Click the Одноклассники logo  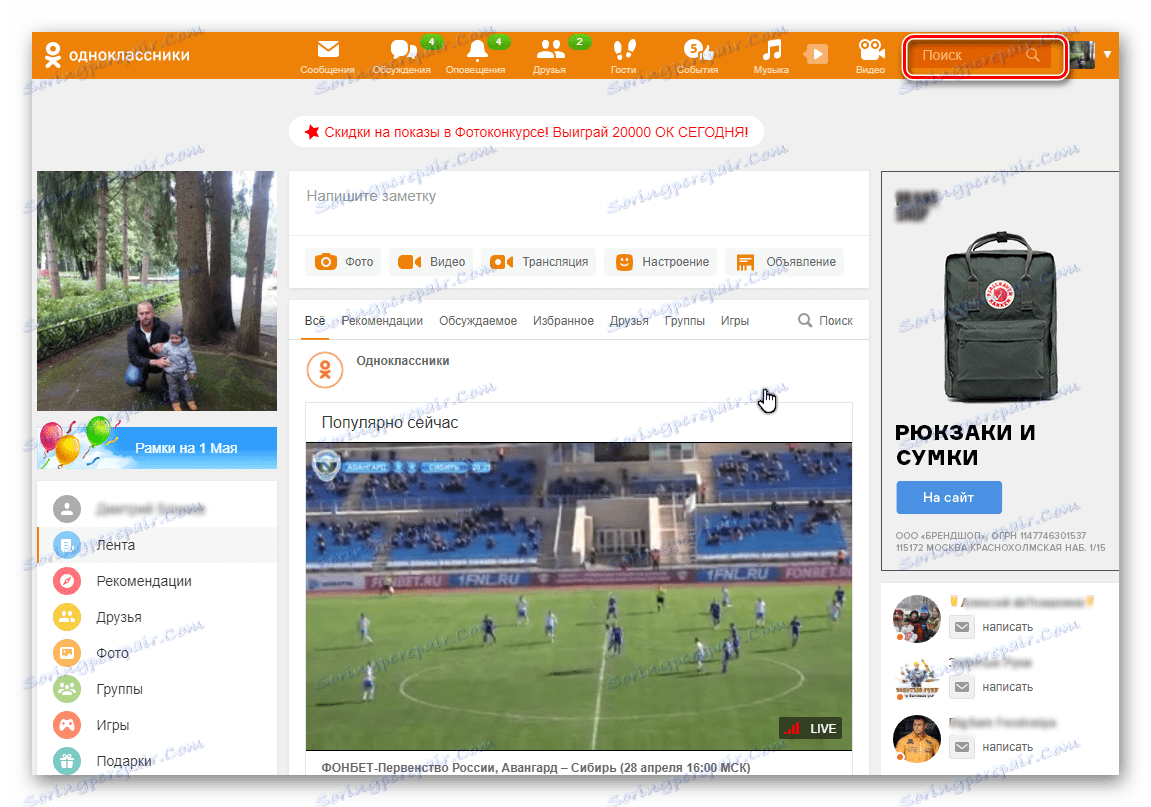click(117, 55)
